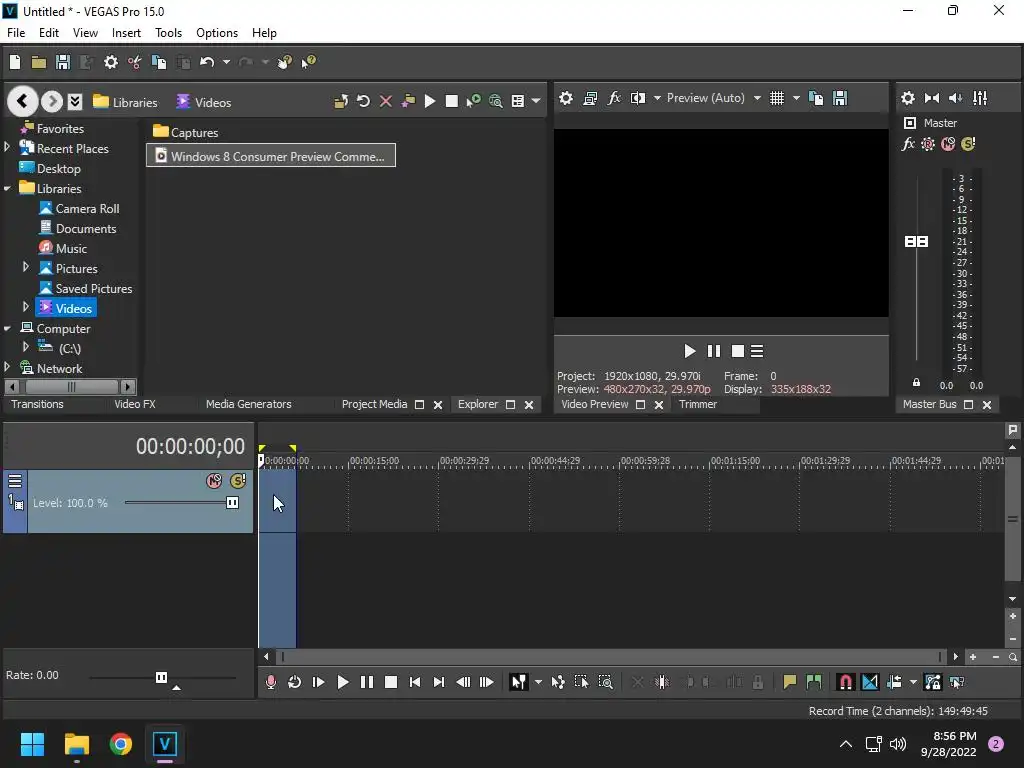Copy snapshot to clipboard in preview

click(x=816, y=98)
